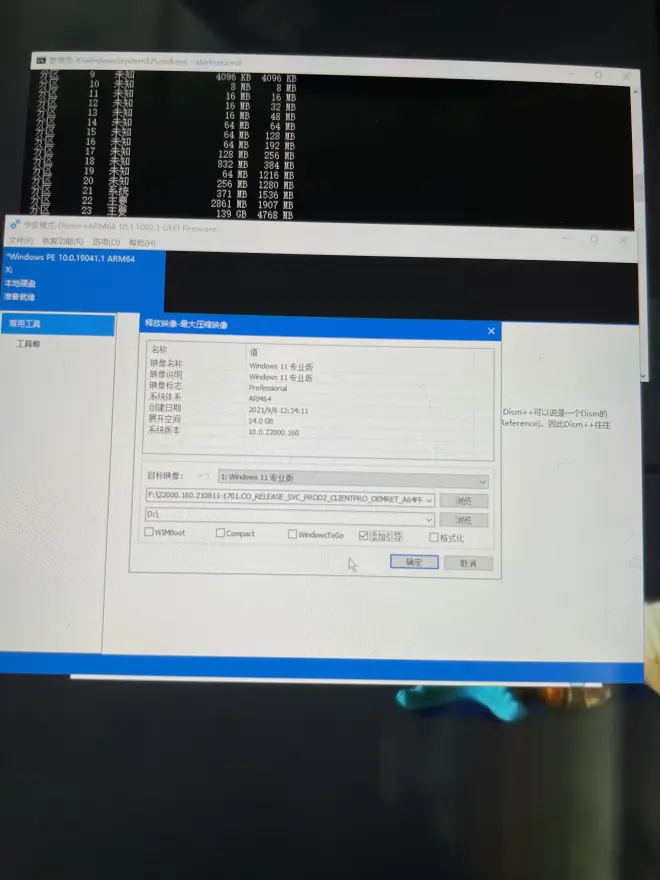Image resolution: width=660 pixels, height=880 pixels.
Task: Expand the F:\22000.160 source path dropdown
Action: [429, 499]
